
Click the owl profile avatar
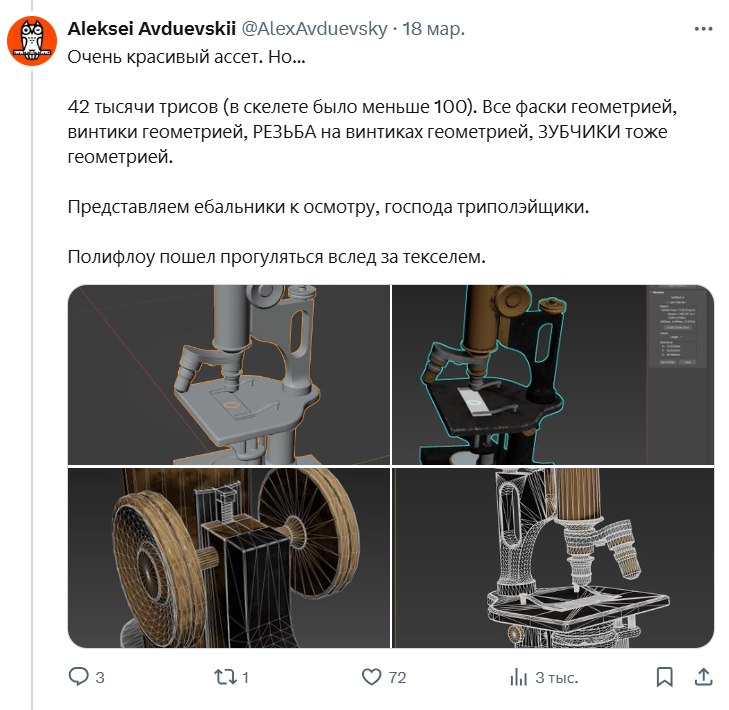click(32, 41)
